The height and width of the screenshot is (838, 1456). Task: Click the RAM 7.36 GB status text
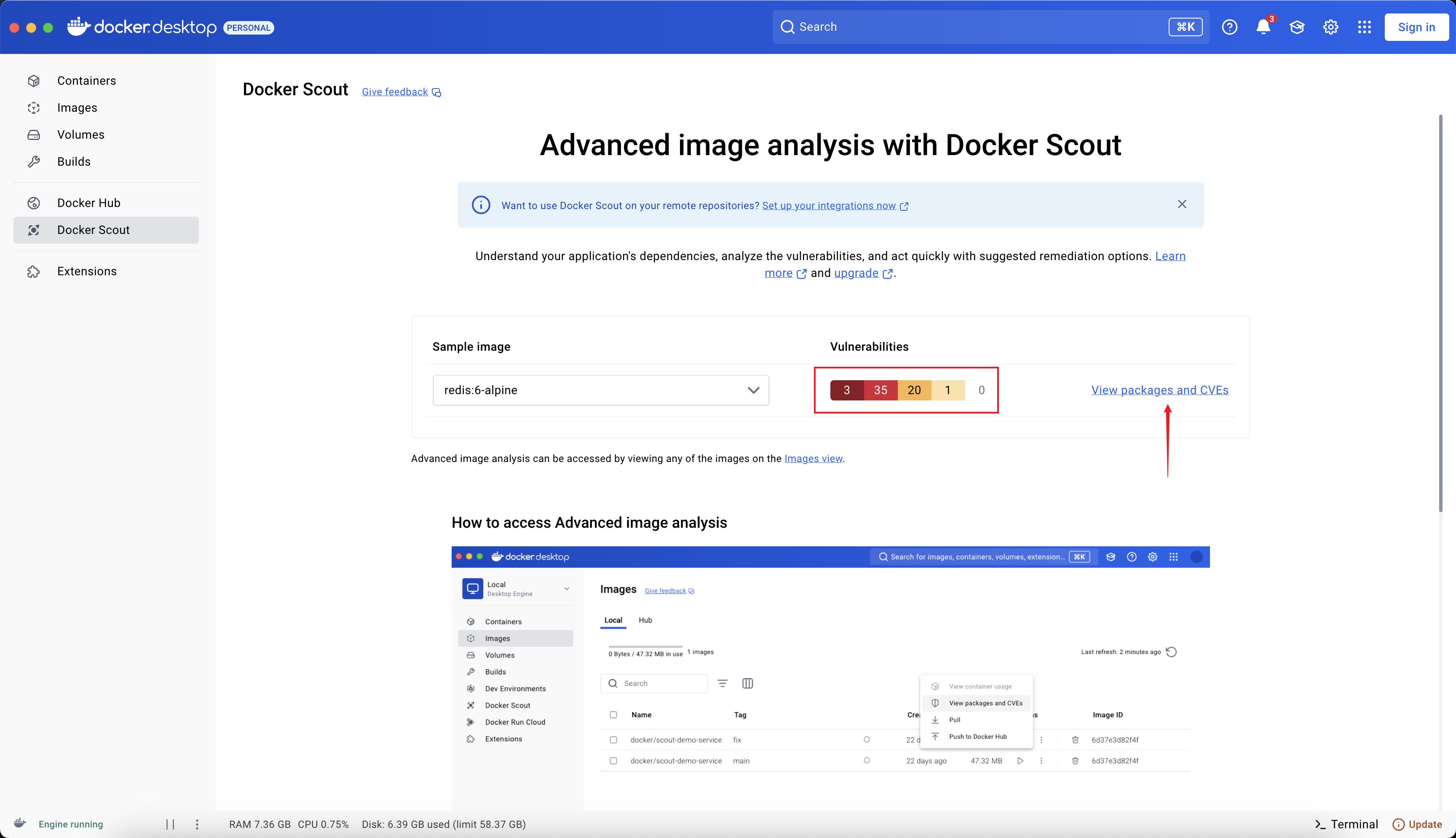click(x=260, y=824)
